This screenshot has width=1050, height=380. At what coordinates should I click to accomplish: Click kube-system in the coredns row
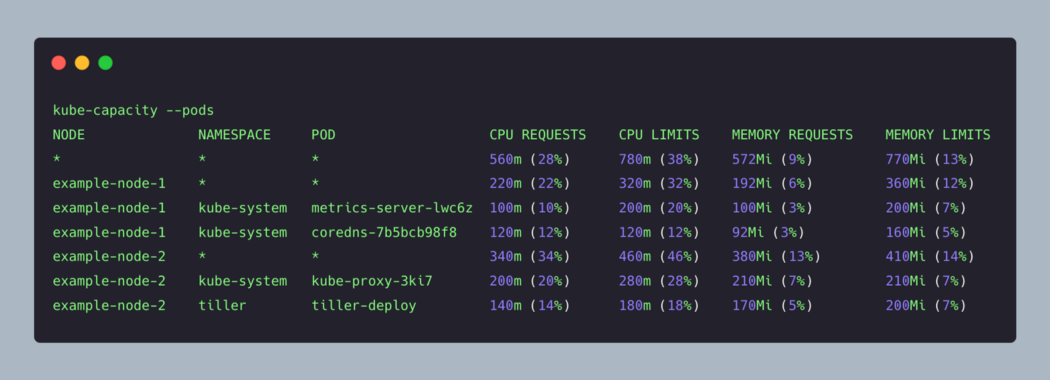coord(242,233)
